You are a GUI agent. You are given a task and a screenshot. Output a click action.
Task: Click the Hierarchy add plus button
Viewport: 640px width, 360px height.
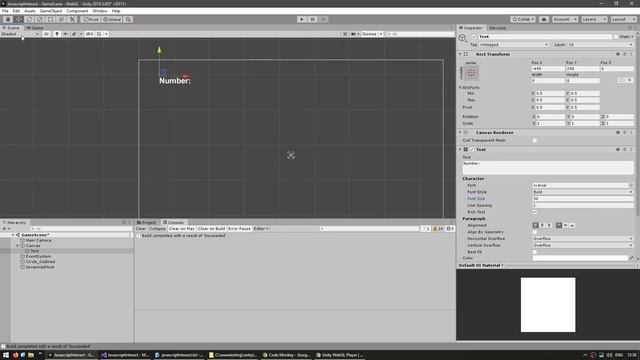(x=5, y=229)
